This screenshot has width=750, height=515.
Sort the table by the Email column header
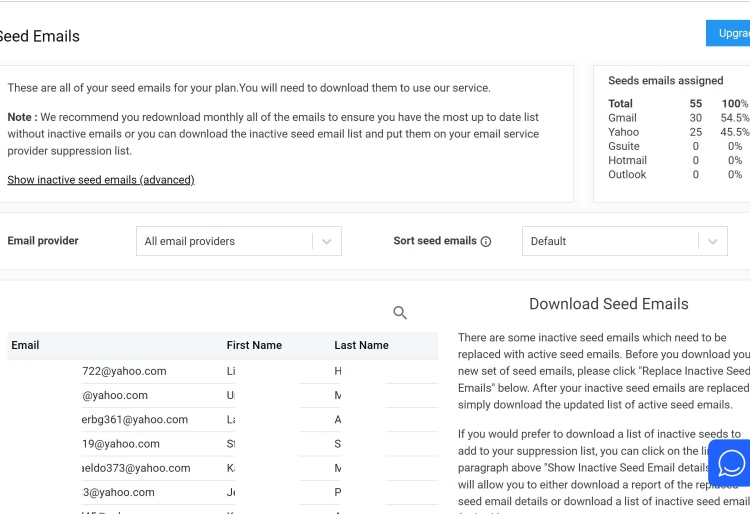coord(25,345)
